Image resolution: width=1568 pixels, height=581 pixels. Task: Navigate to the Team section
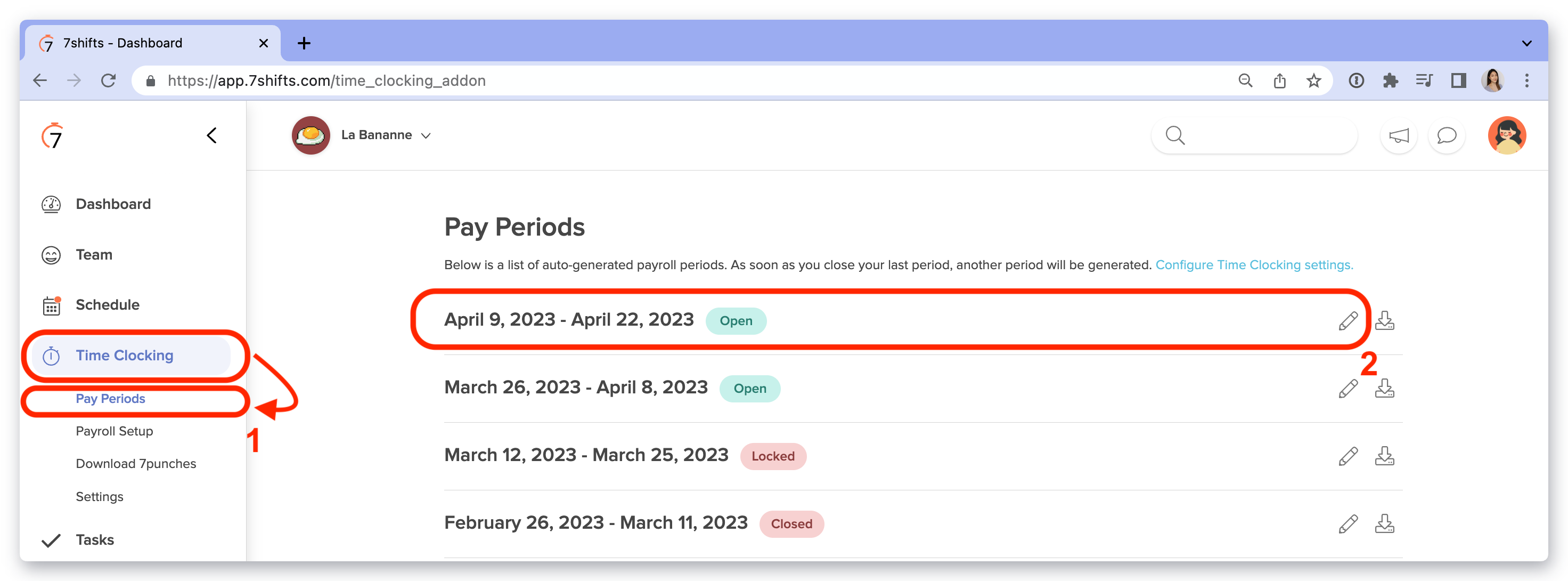click(94, 255)
